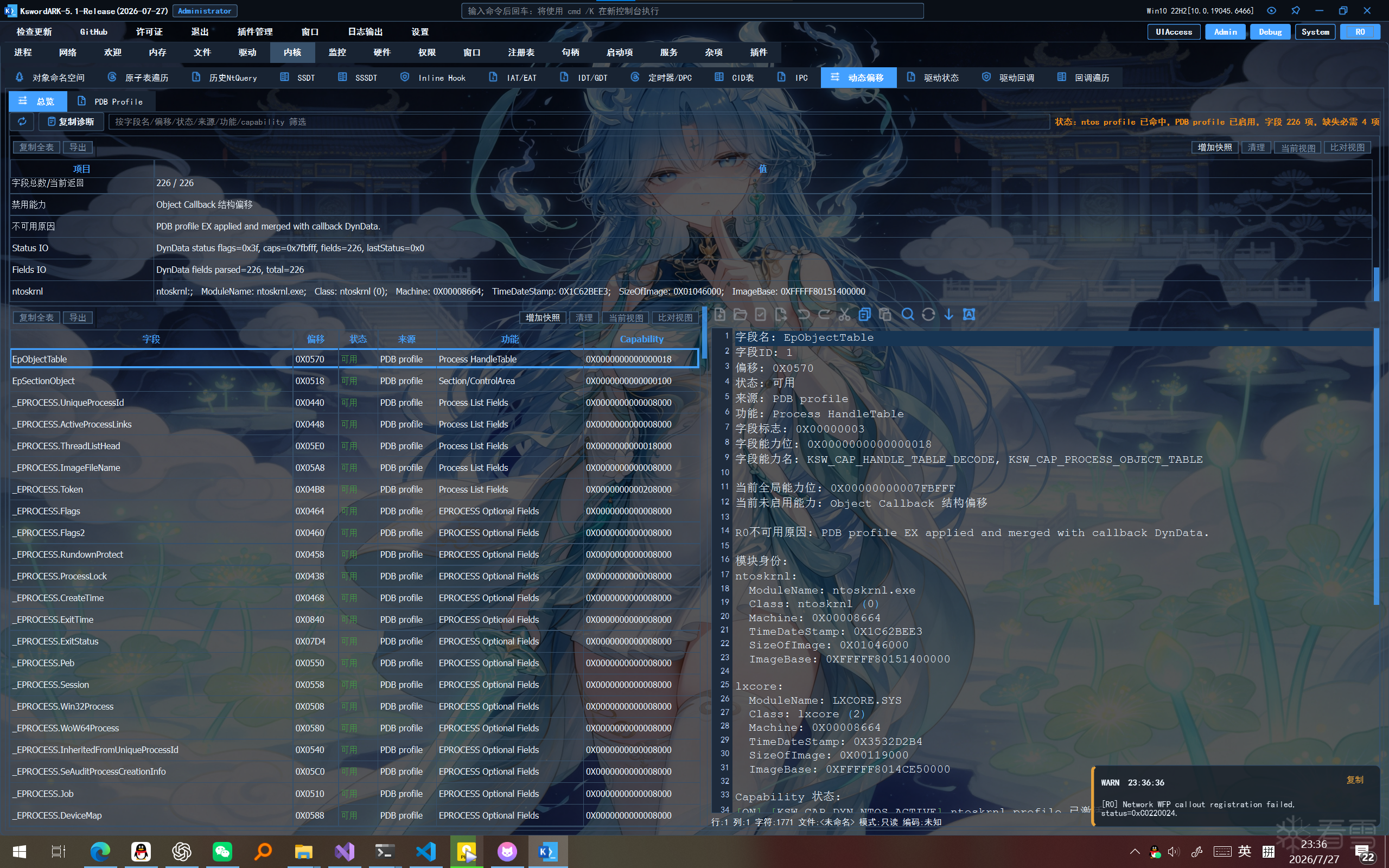Click the copy icon in editor toolbar

tap(865, 314)
